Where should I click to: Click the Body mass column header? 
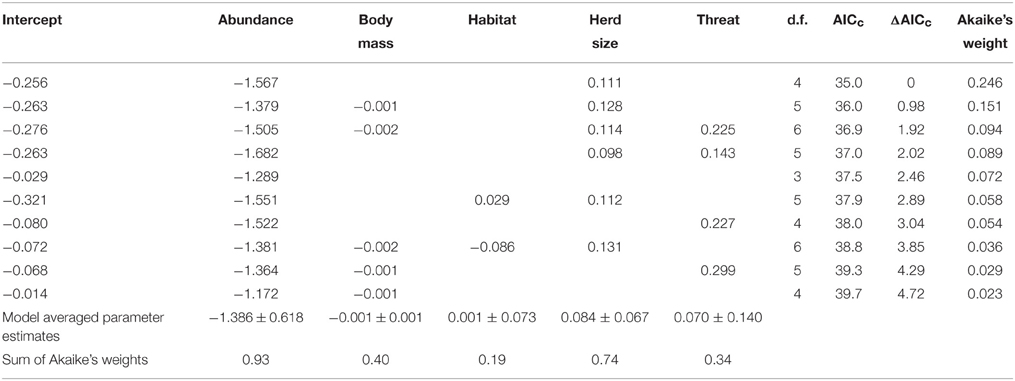(375, 32)
